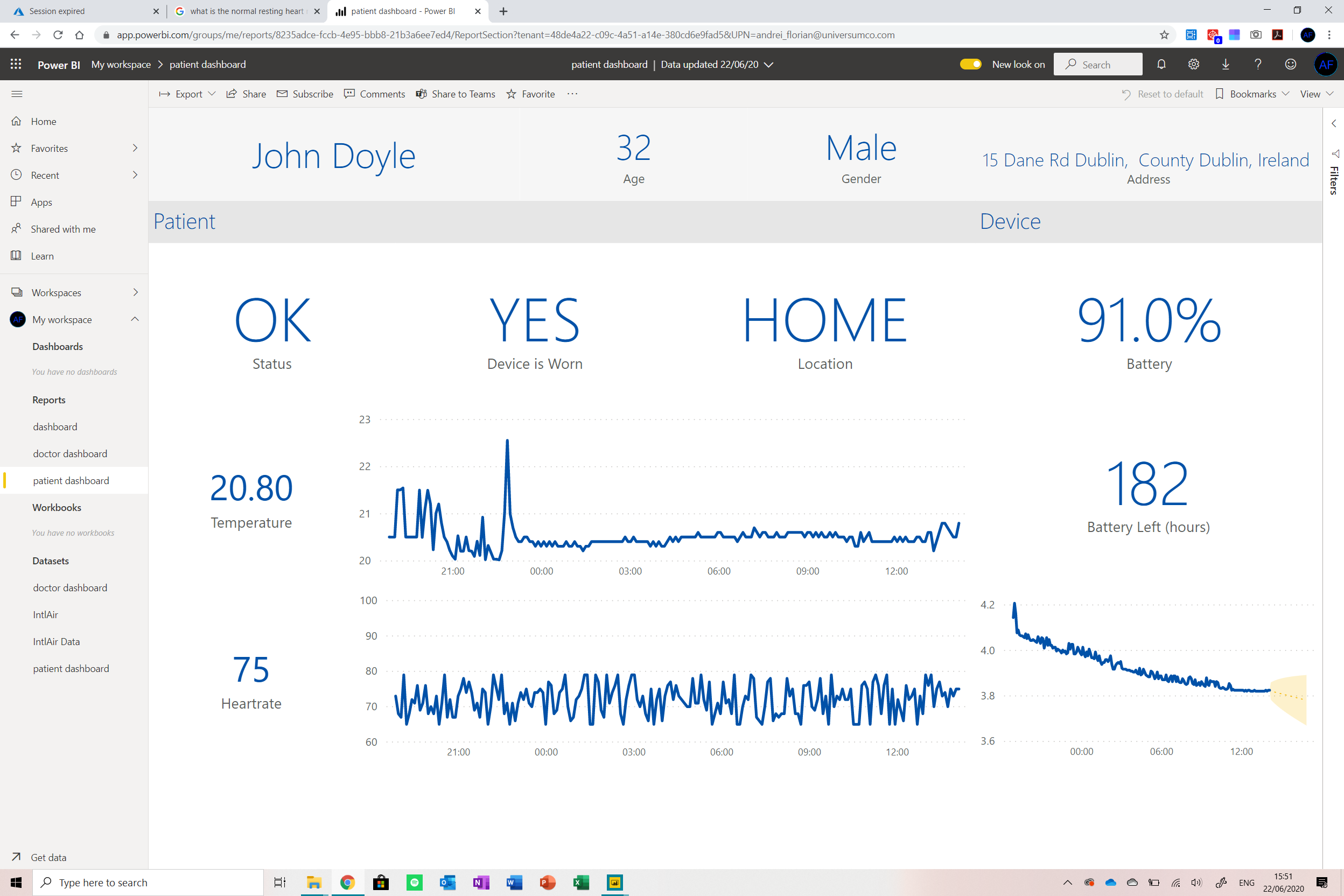Mark the report as Favorite
Screen dimensions: 1344x896
pos(531,94)
